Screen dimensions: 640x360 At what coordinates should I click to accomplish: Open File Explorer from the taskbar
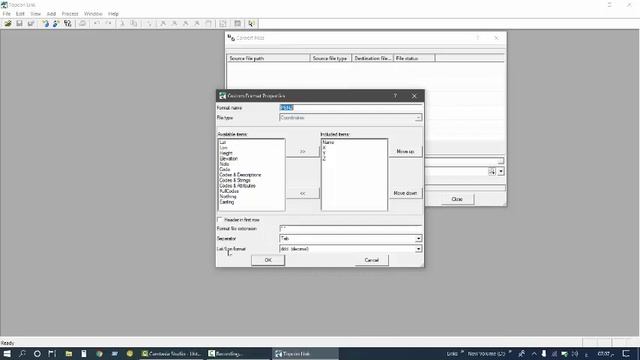point(69,353)
